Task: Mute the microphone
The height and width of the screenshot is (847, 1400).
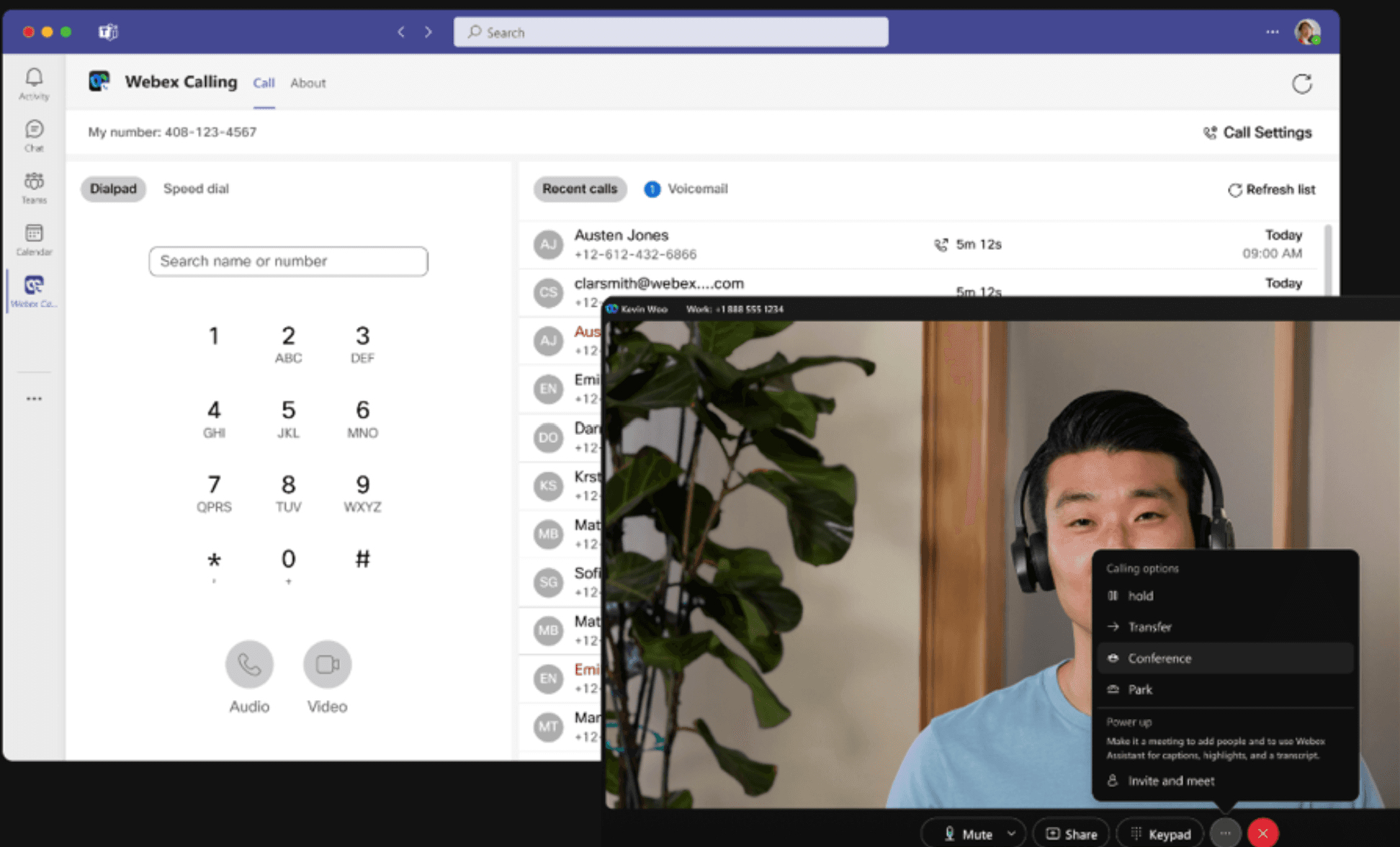Action: (968, 834)
